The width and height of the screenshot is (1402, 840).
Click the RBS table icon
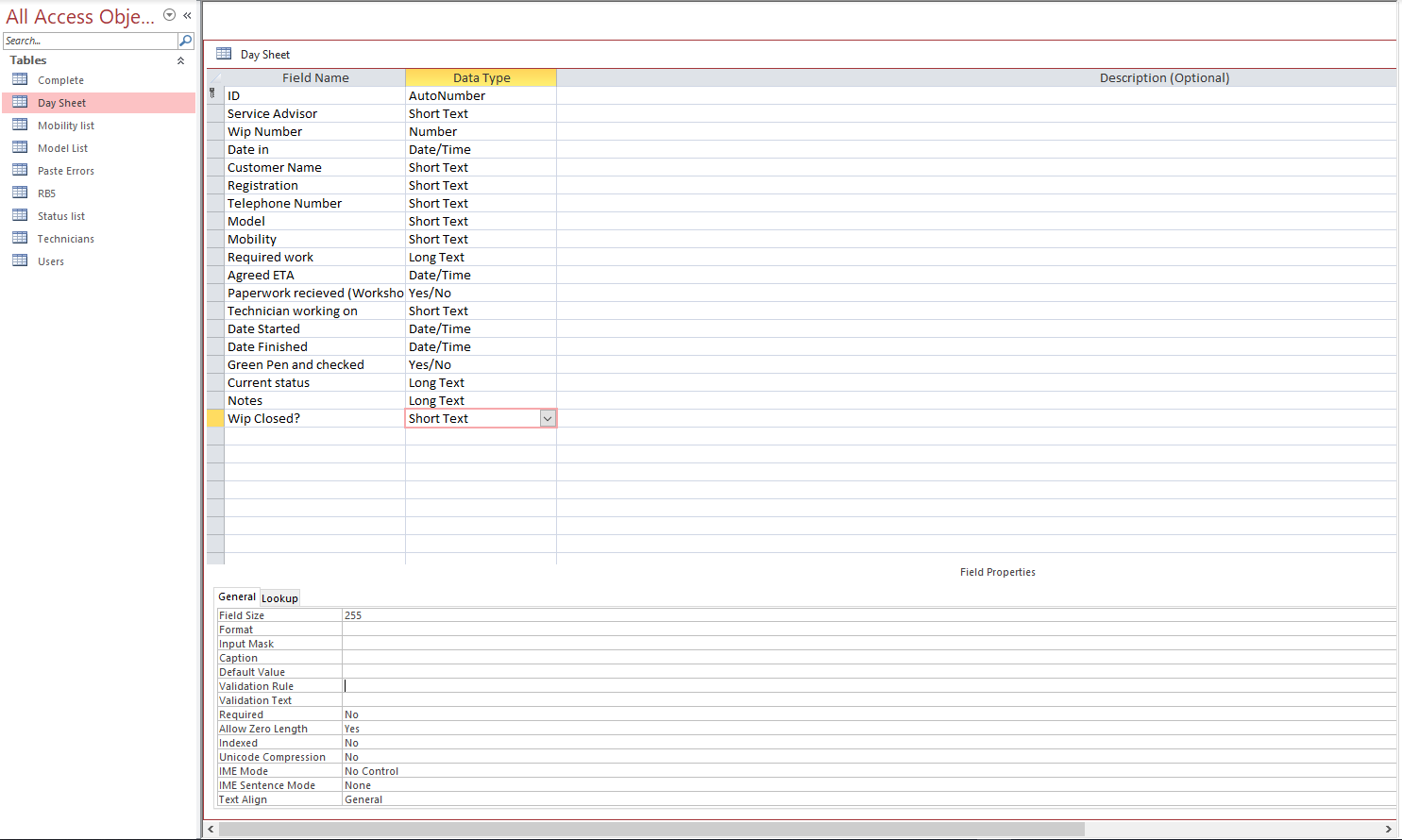20,193
